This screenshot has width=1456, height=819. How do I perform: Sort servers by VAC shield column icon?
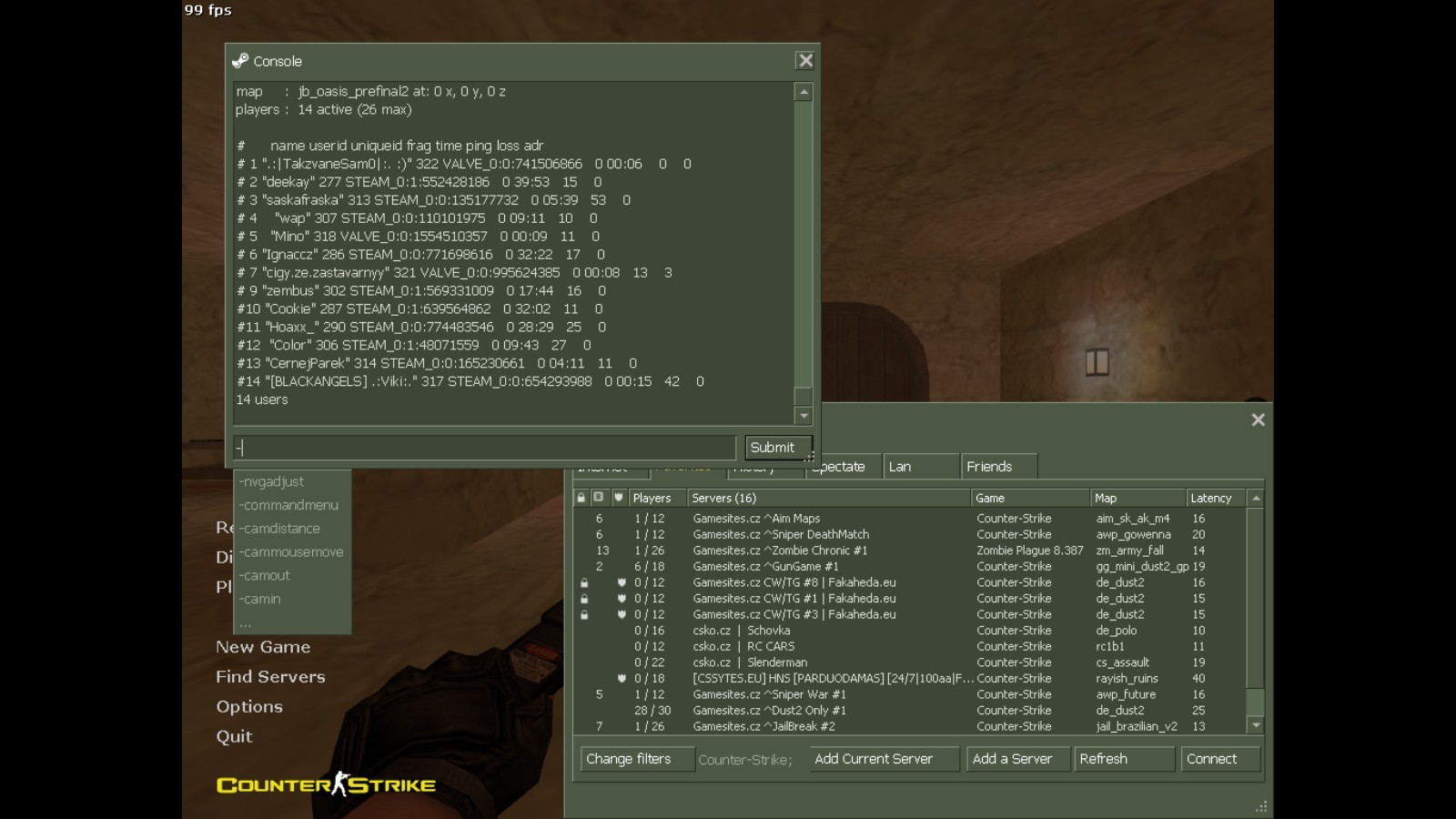(619, 497)
